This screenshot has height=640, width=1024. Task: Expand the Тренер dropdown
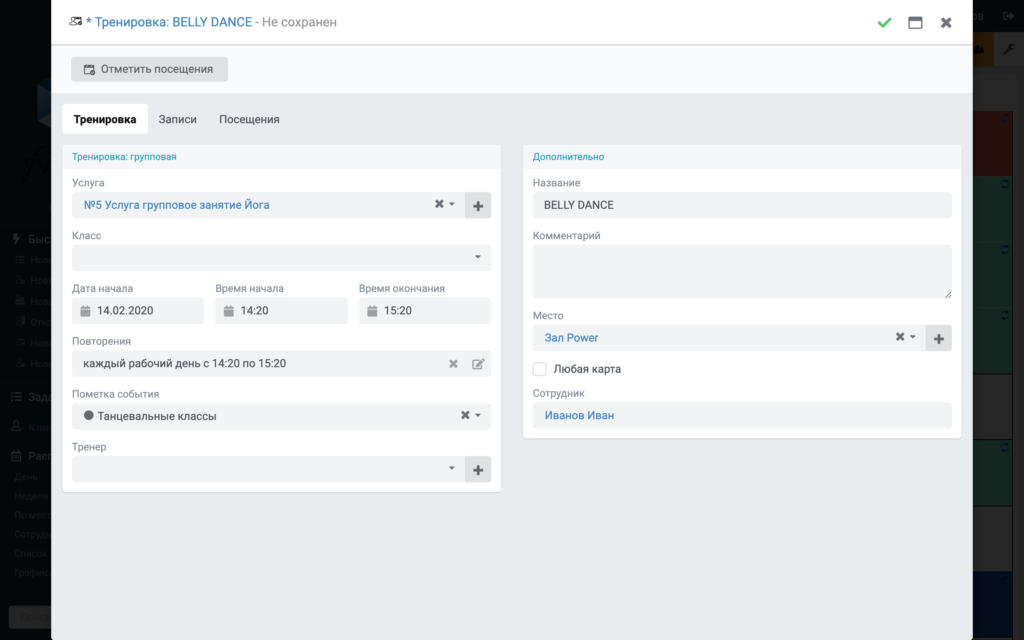click(x=452, y=468)
